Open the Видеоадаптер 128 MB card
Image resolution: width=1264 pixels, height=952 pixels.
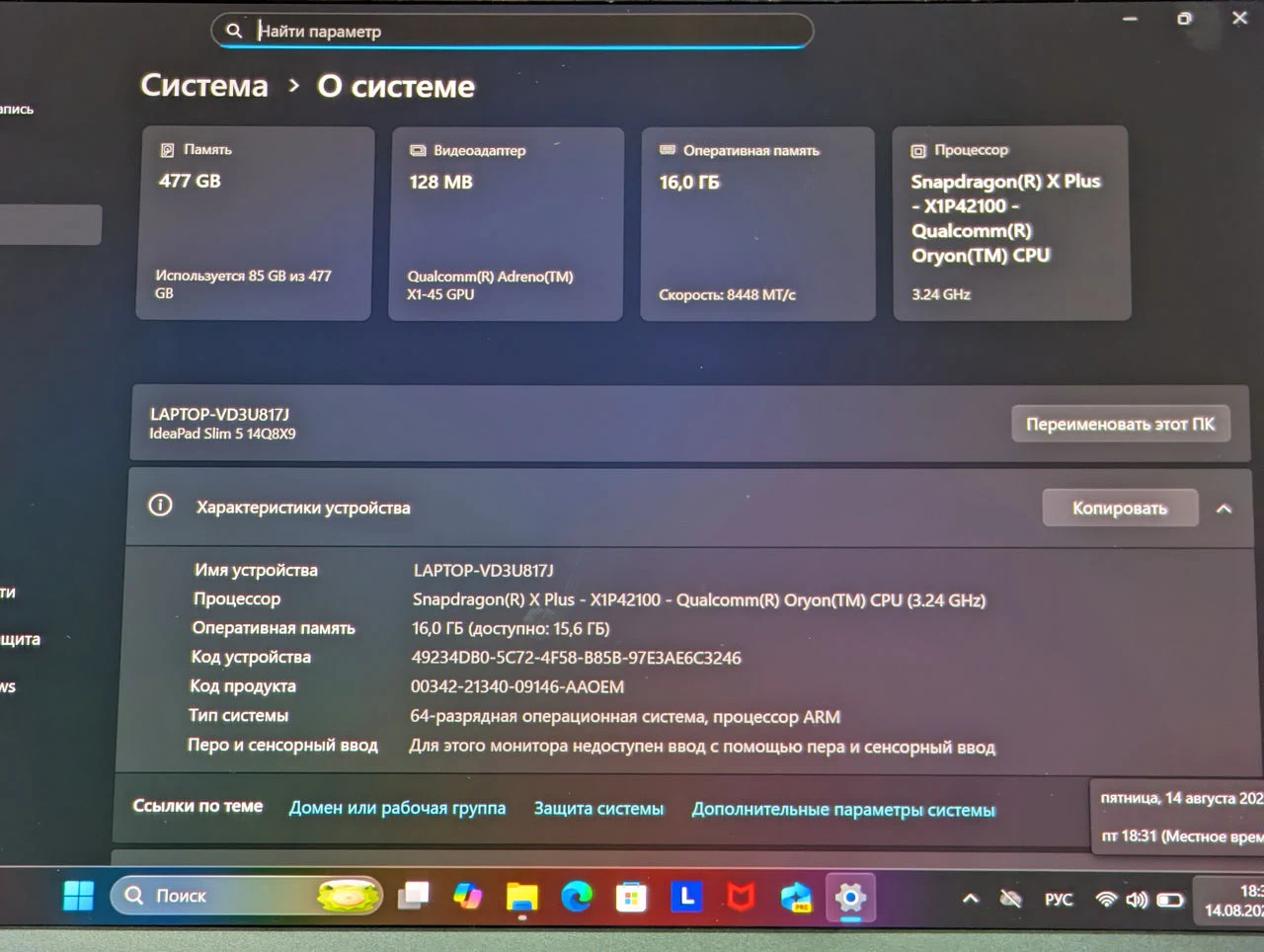pyautogui.click(x=507, y=224)
